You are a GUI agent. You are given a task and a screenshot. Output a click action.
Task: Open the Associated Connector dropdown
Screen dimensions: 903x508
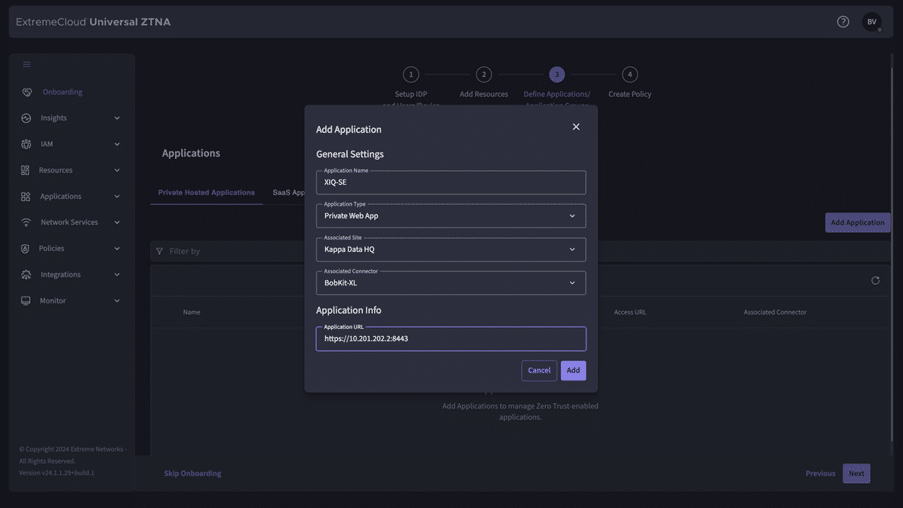451,283
